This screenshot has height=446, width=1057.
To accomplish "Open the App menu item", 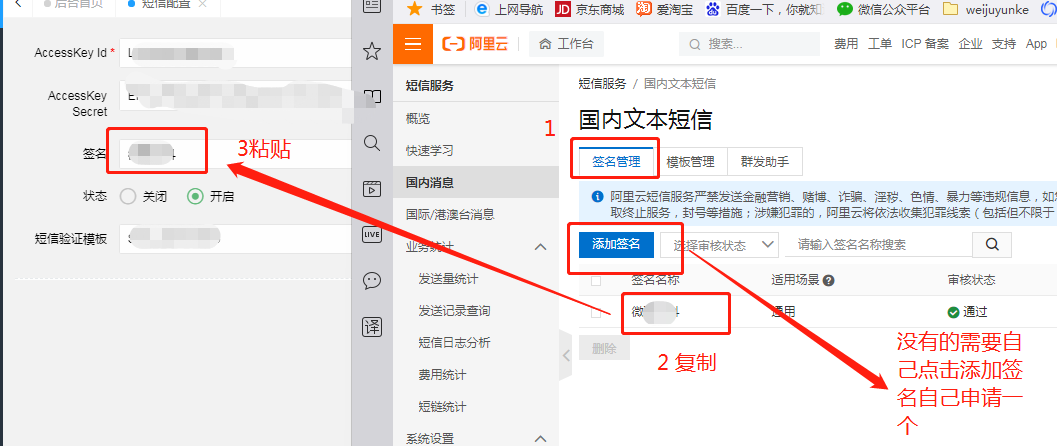I will [1036, 44].
